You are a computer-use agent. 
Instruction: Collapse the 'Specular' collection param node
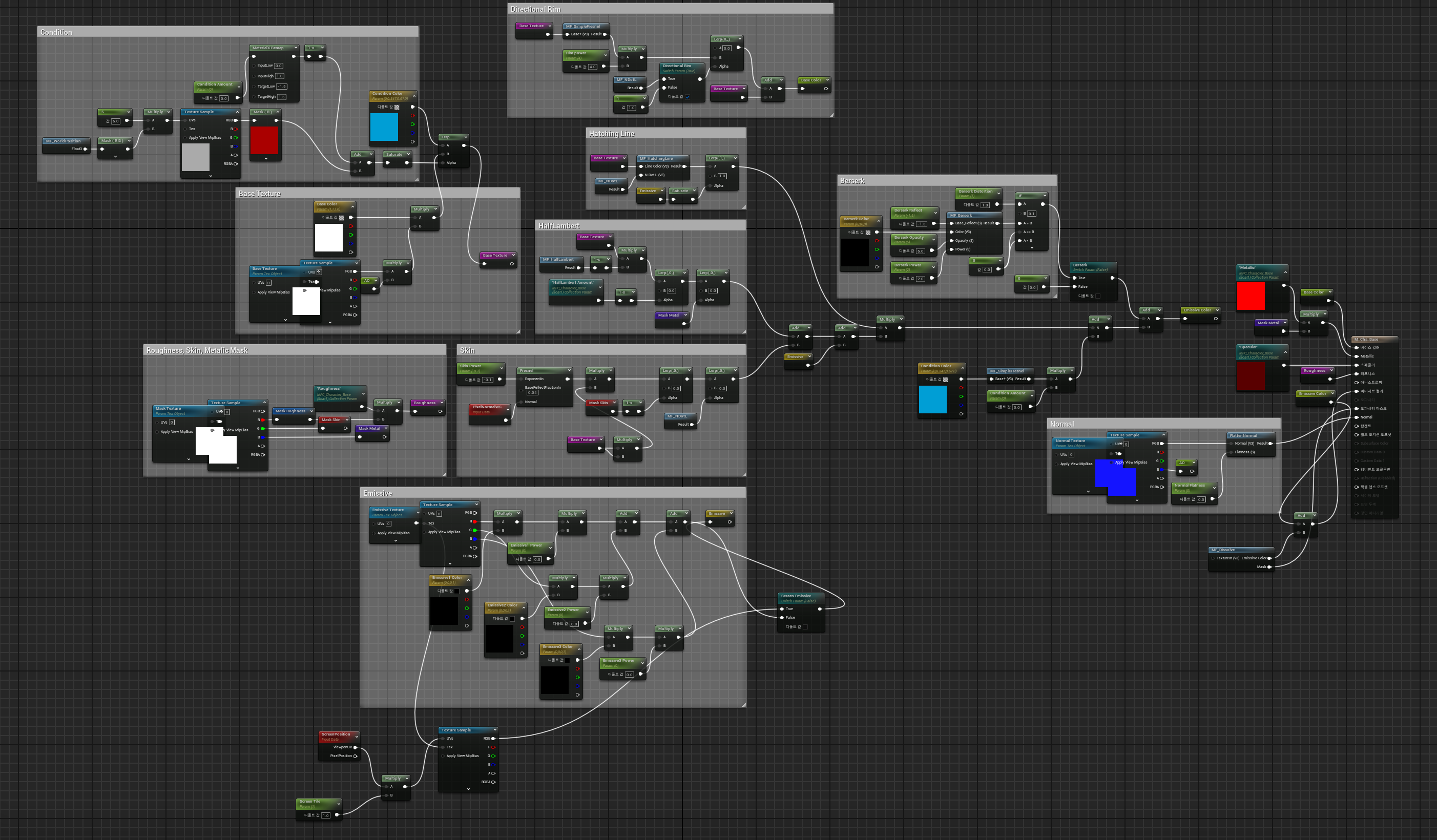pyautogui.click(x=1285, y=352)
